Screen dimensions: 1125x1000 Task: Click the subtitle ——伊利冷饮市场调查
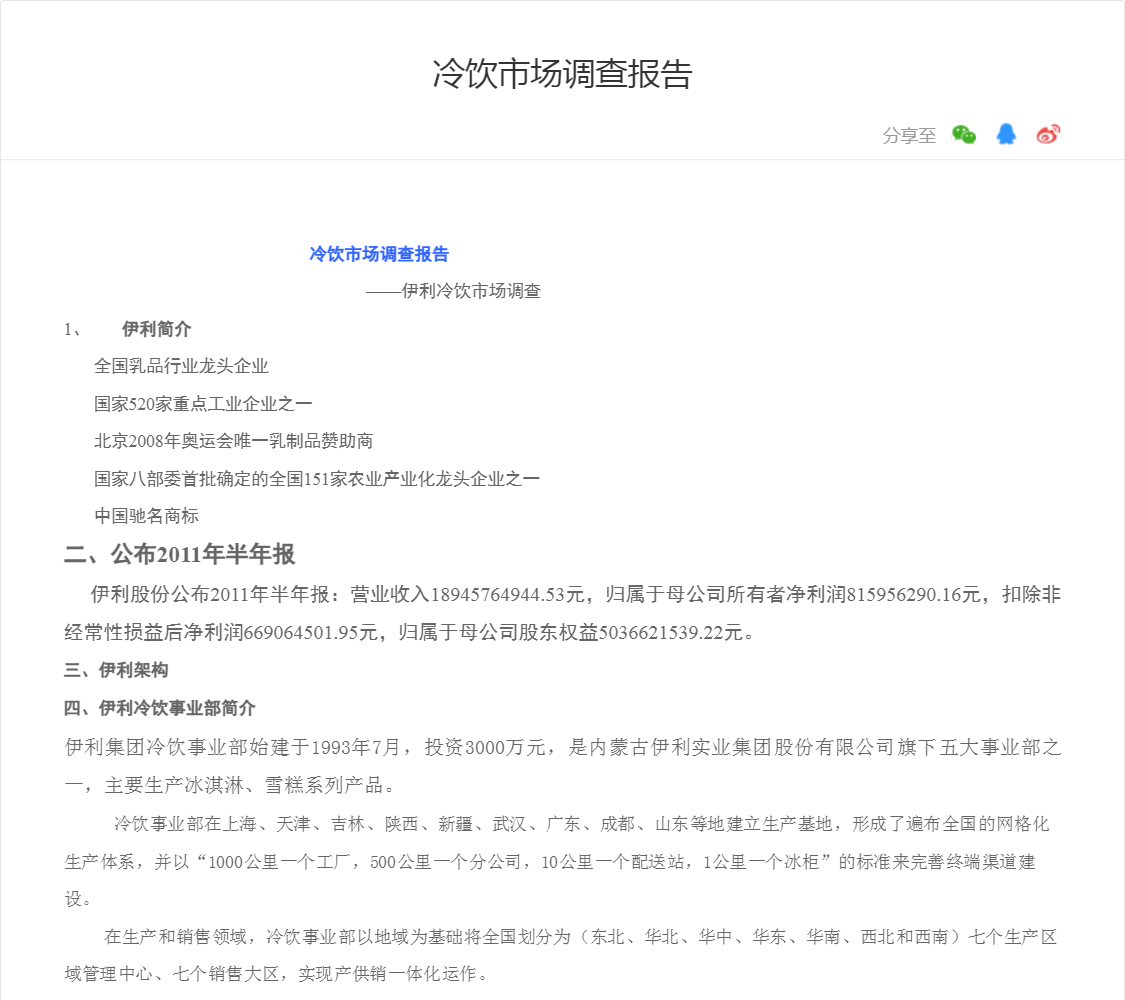[x=453, y=291]
